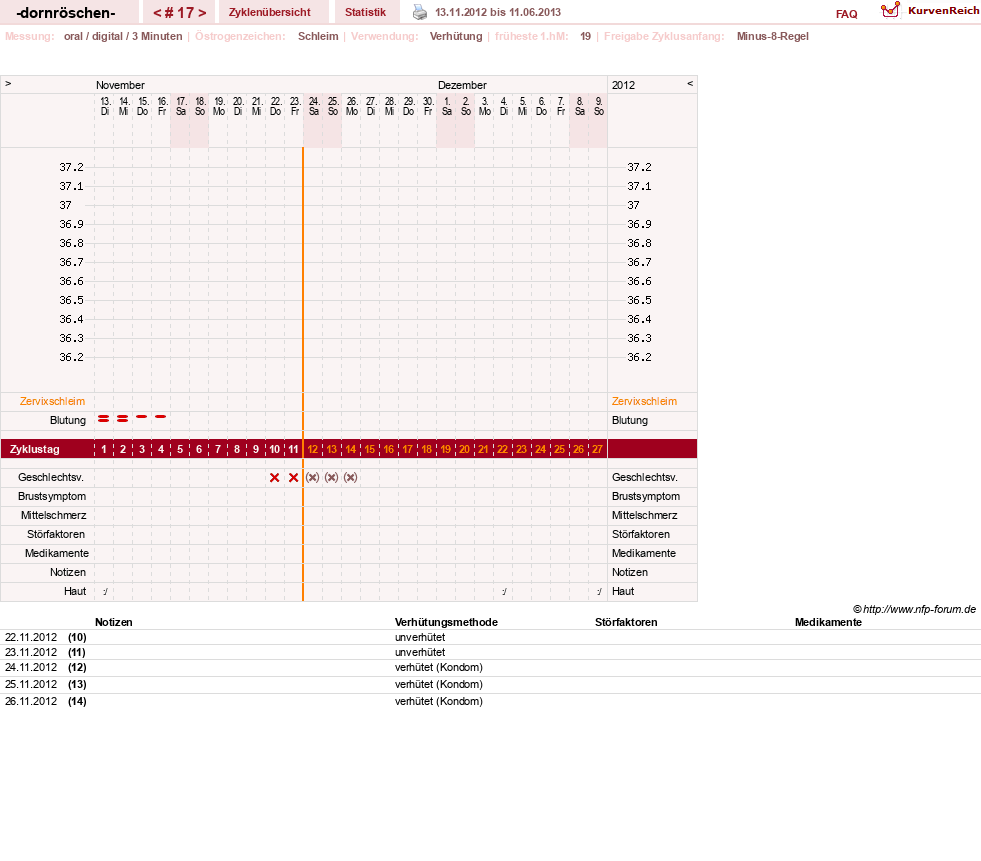This screenshot has width=981, height=861.
Task: Click the orange vertical line marker at cycle day 12
Action: pyautogui.click(x=303, y=374)
